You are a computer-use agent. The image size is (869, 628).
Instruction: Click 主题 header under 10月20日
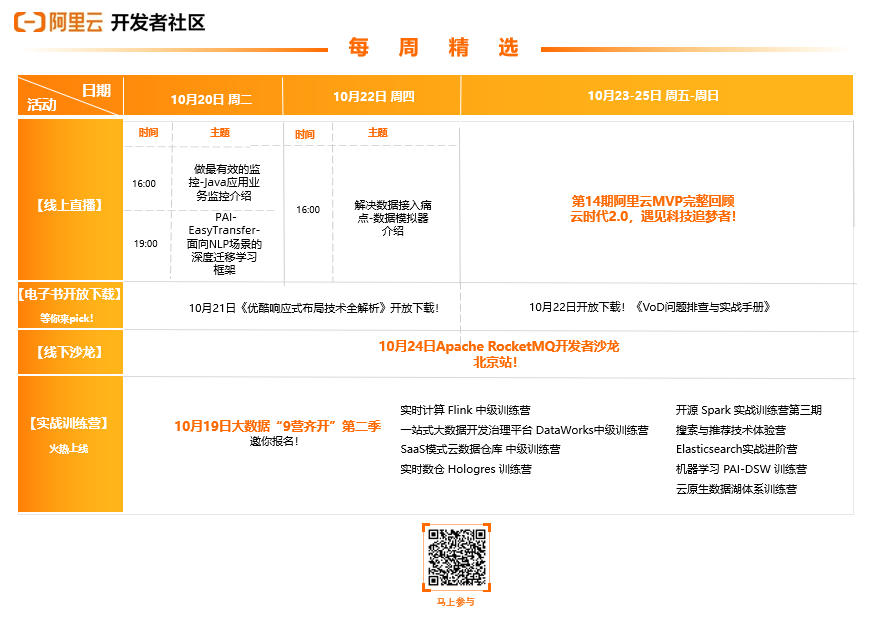coord(219,132)
